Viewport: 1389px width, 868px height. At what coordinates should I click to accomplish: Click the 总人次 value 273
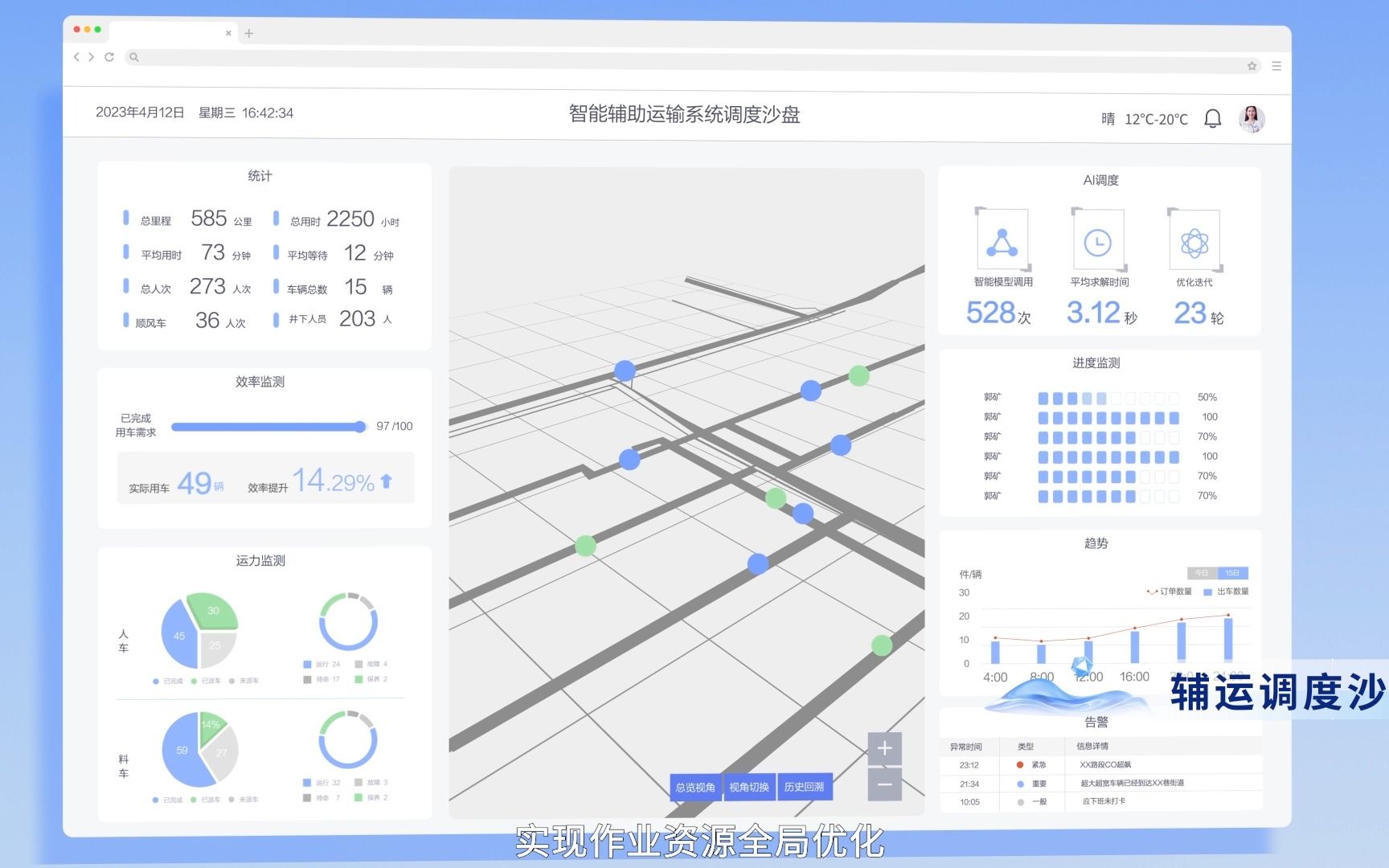pos(207,286)
